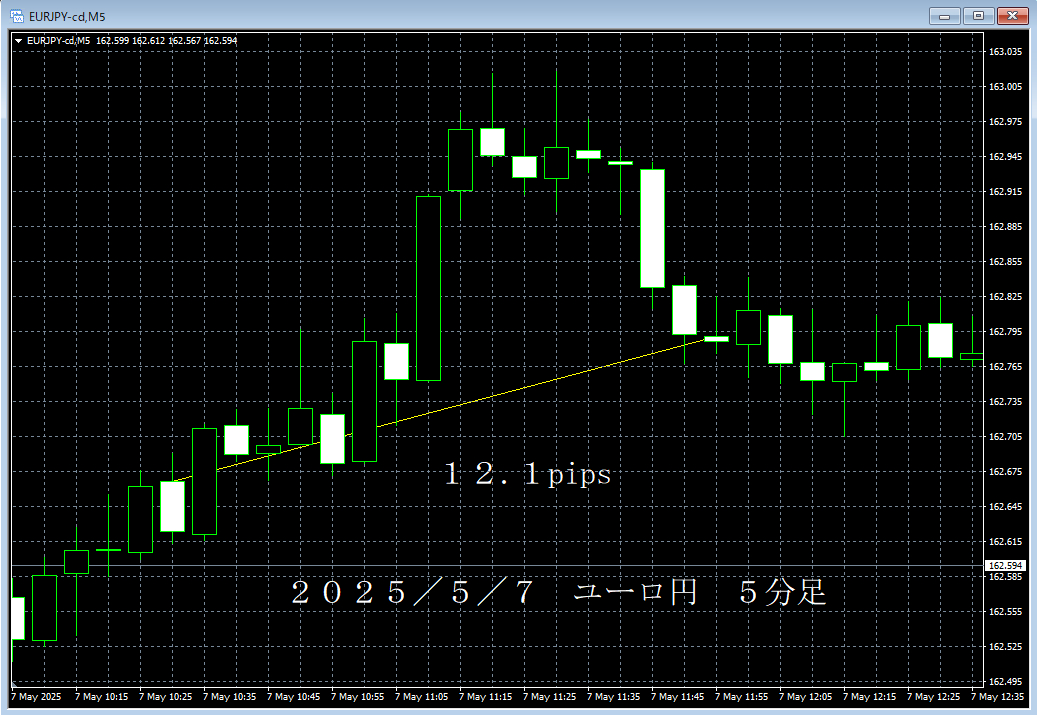Image resolution: width=1037 pixels, height=715 pixels.
Task: Click the 162.675 price scale label
Action: (1005, 472)
